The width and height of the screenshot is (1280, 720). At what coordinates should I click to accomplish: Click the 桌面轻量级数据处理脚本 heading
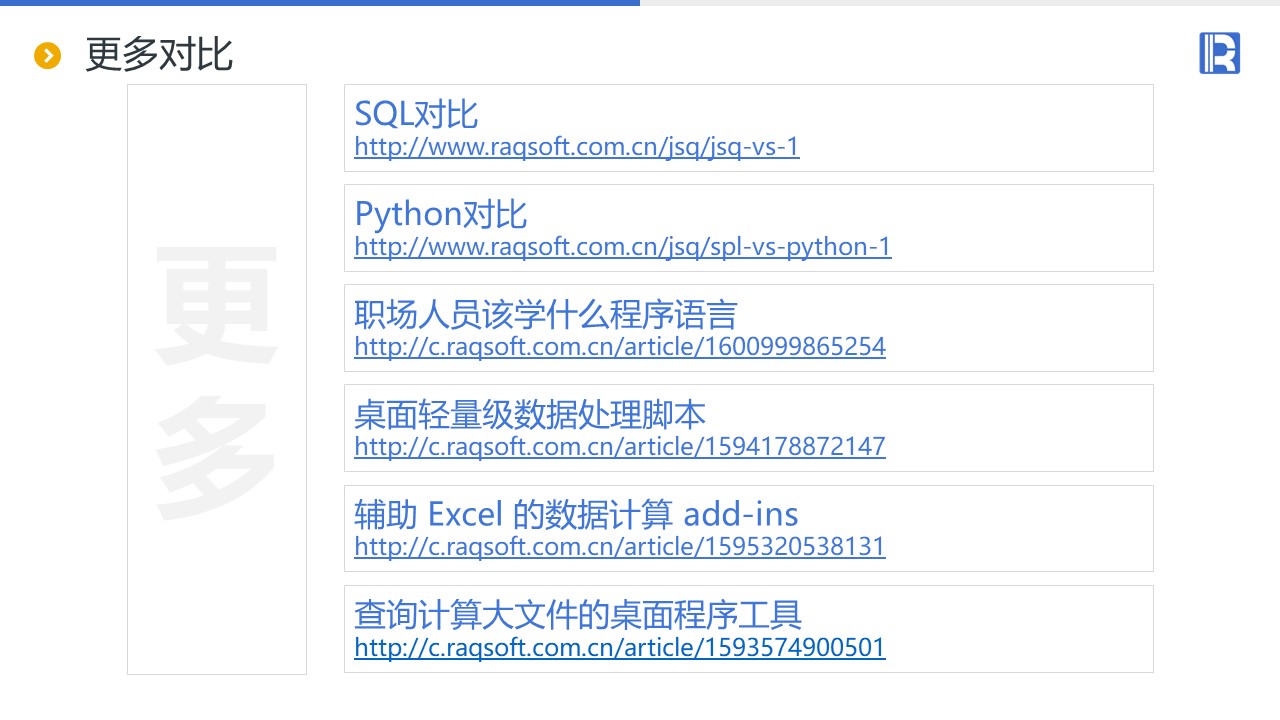(x=530, y=414)
